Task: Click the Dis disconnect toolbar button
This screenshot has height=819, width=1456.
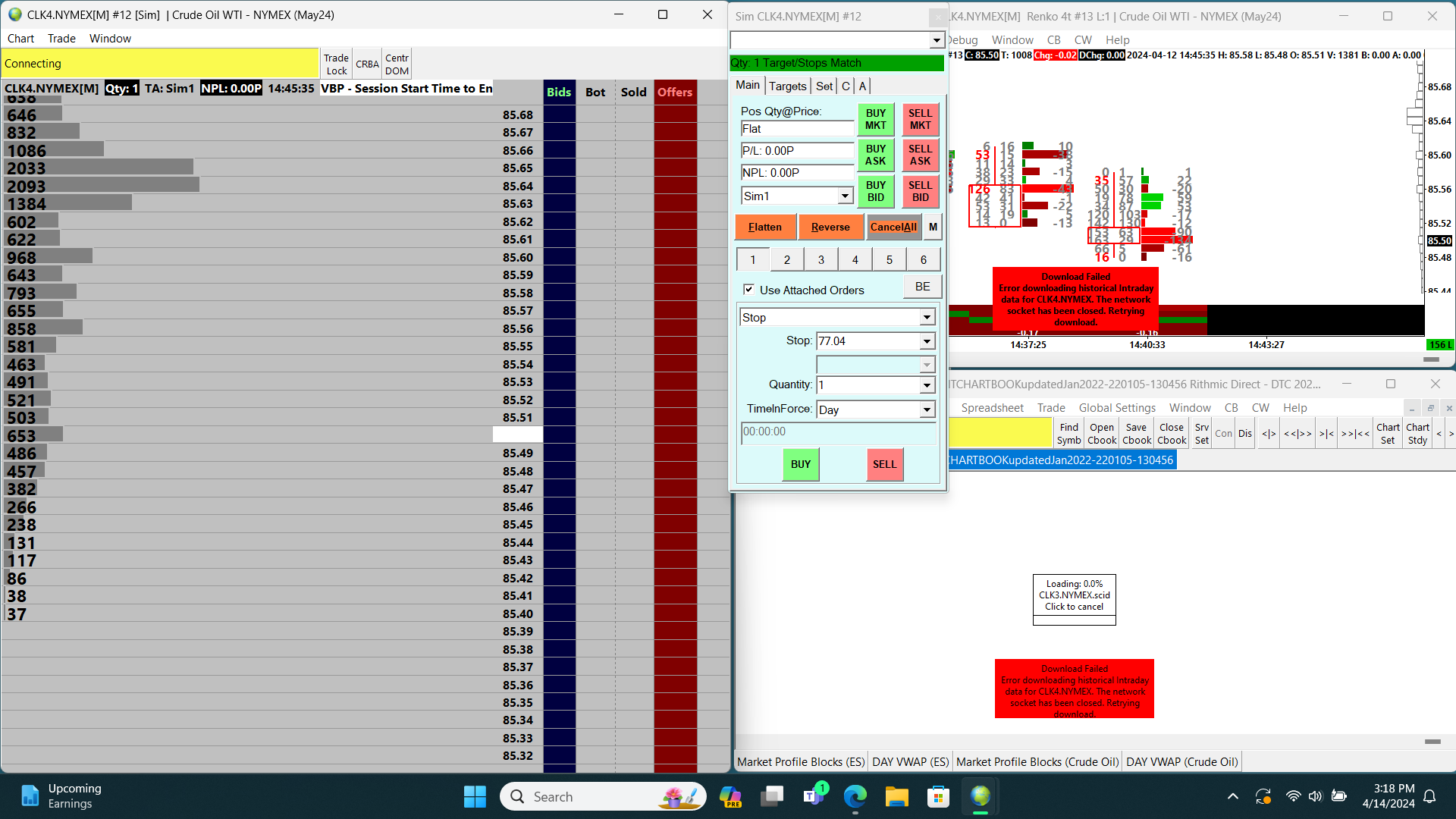Action: (x=1245, y=434)
